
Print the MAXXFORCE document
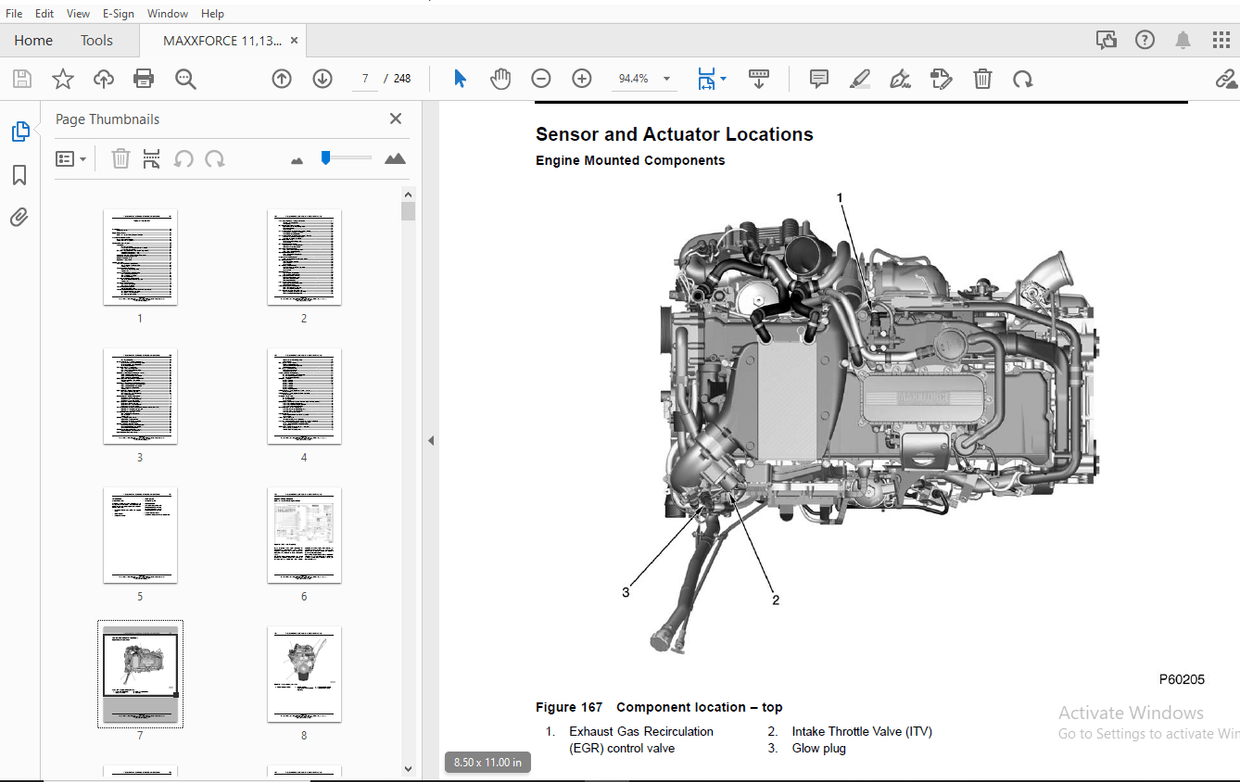click(143, 78)
